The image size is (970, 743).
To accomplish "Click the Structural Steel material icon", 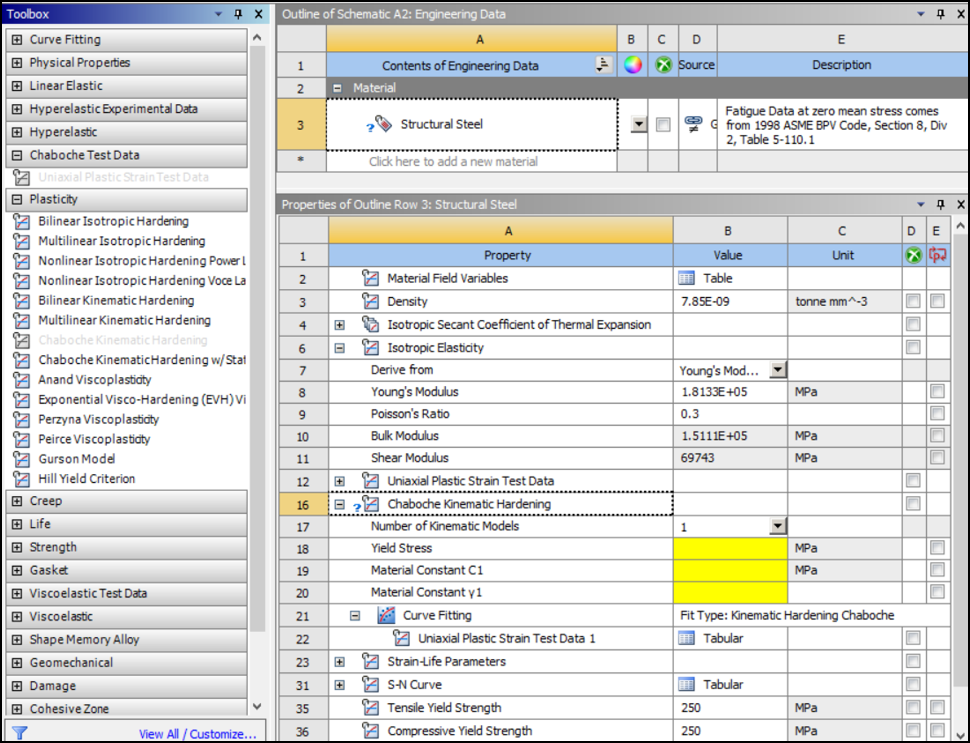I will tap(383, 125).
